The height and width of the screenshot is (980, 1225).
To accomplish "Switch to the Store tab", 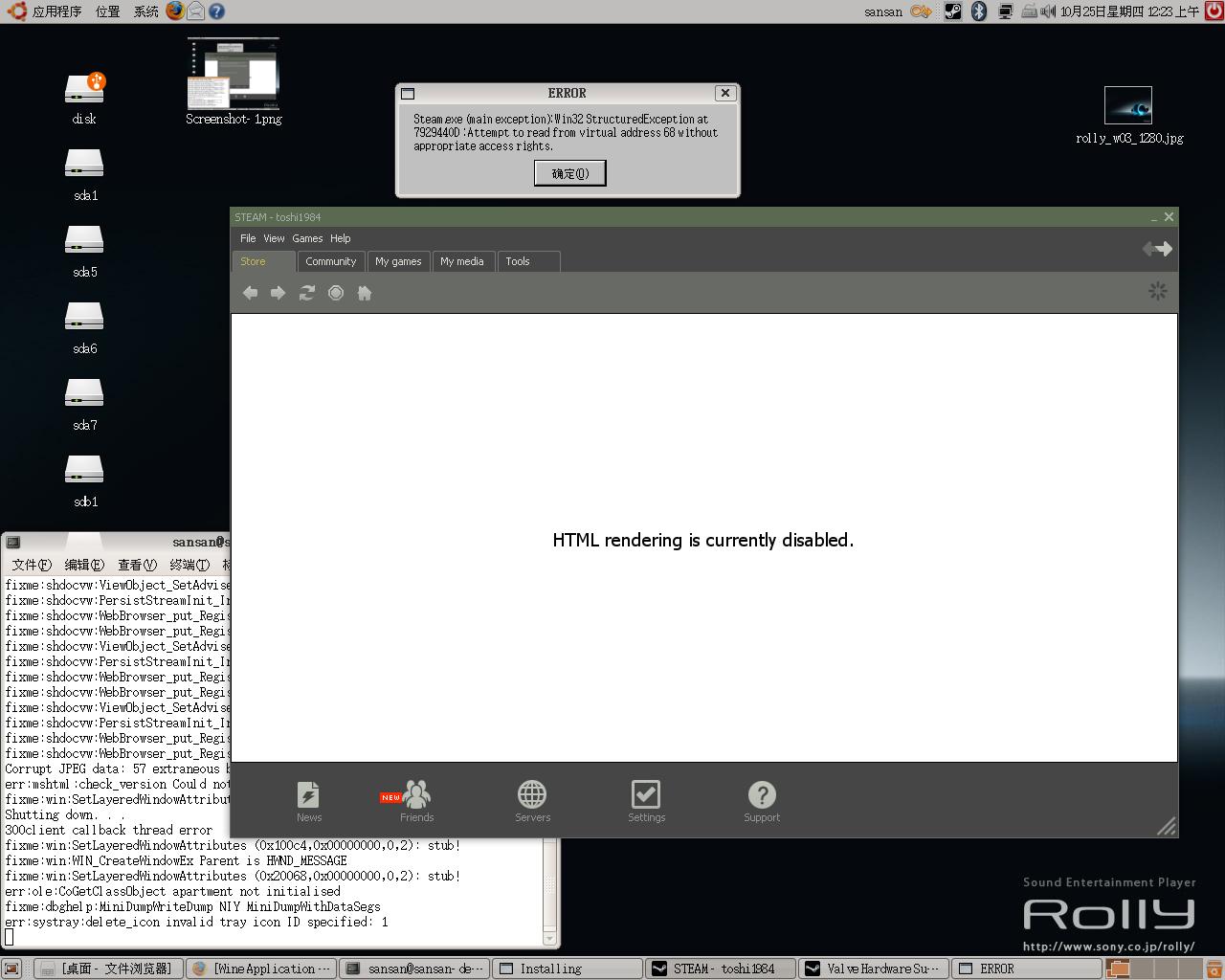I will coord(263,261).
